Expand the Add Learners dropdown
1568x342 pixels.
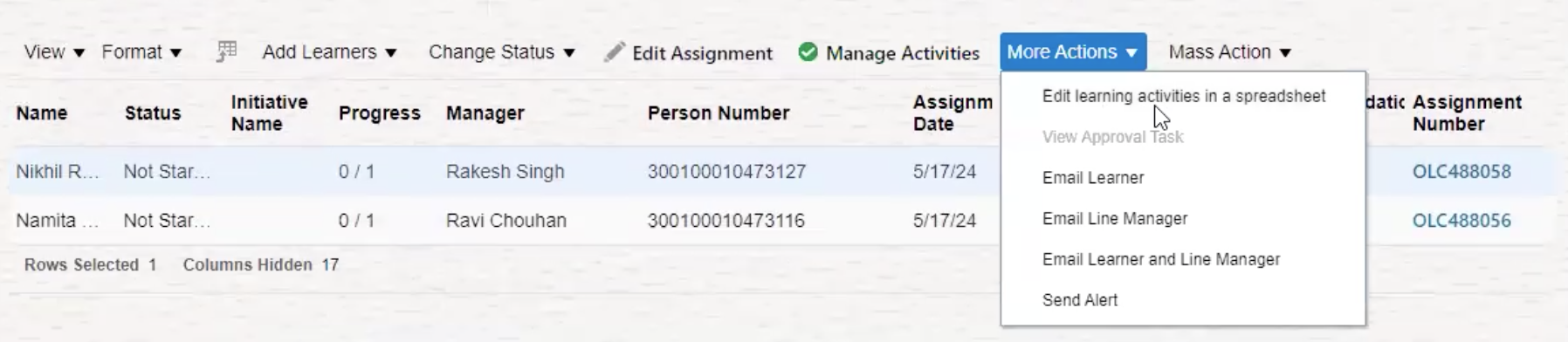329,52
